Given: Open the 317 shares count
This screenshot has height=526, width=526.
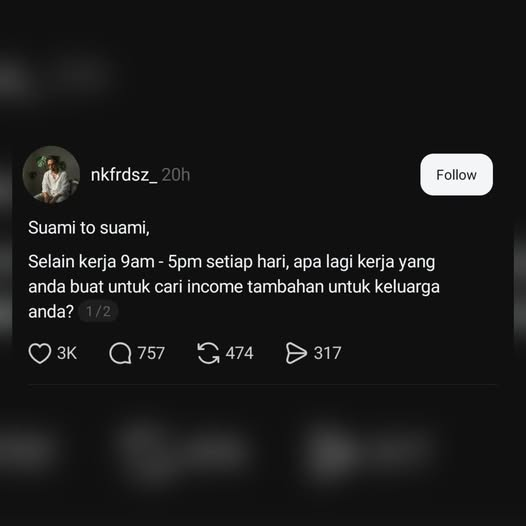Looking at the screenshot, I should 328,353.
